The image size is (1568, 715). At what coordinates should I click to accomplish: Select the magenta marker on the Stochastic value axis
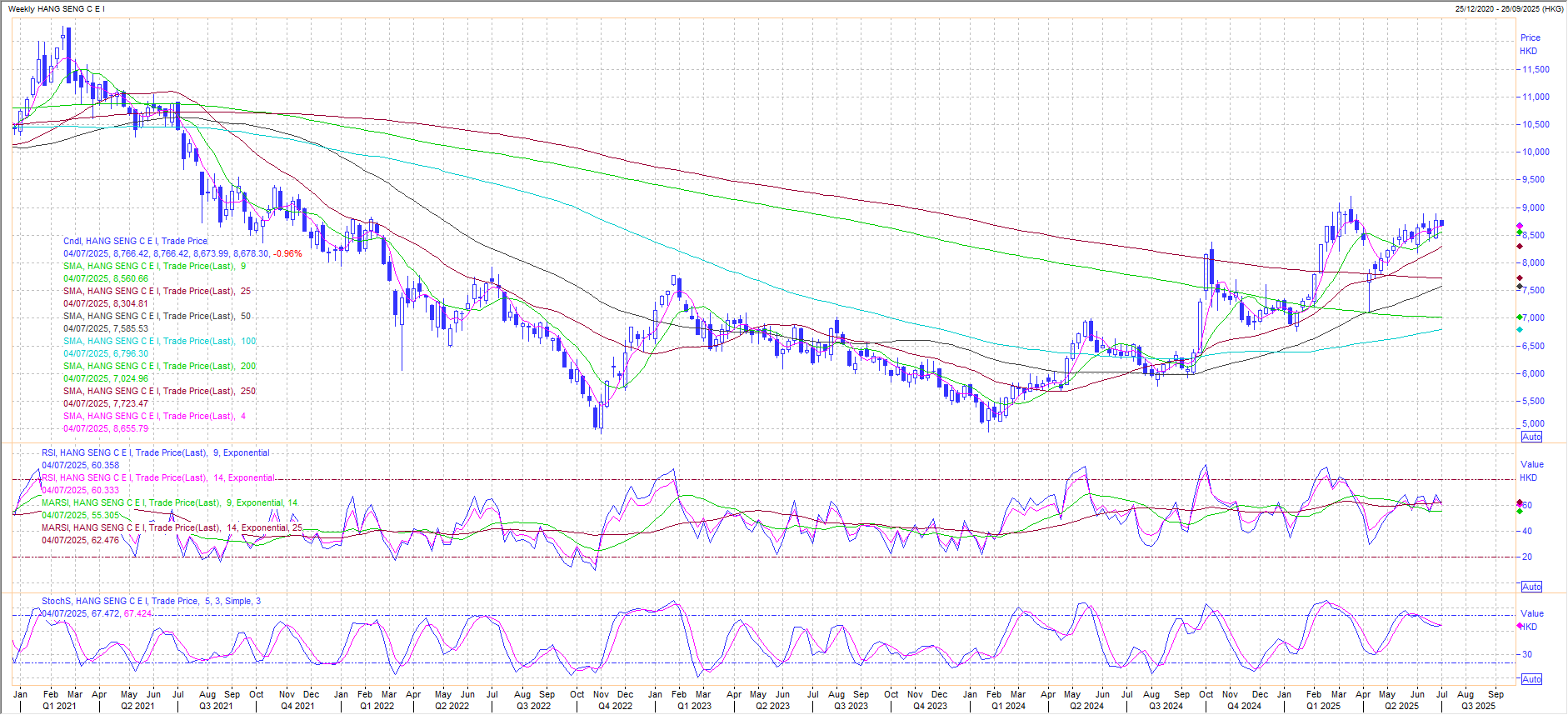point(1519,627)
